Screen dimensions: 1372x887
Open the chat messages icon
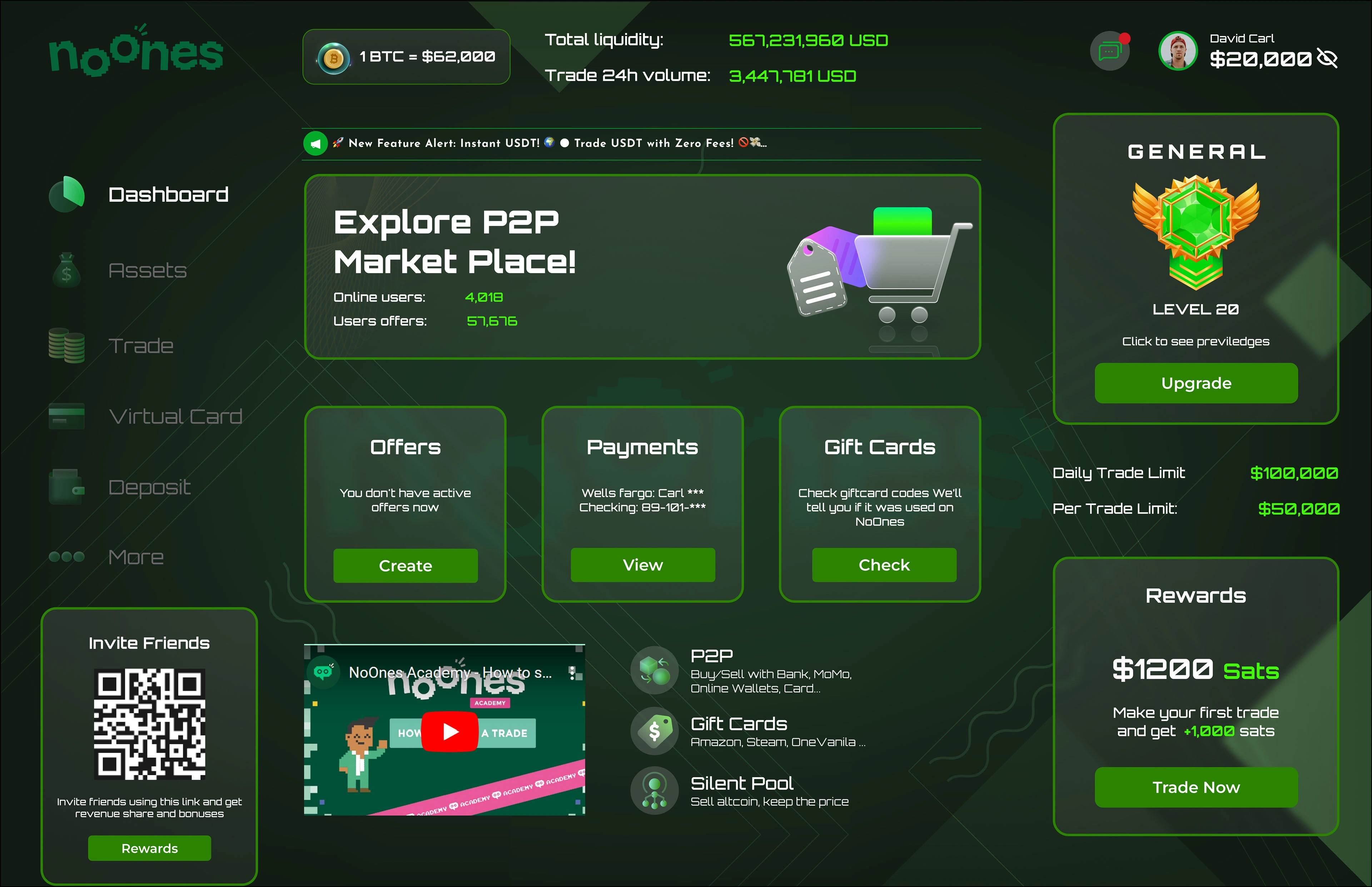[x=1109, y=52]
